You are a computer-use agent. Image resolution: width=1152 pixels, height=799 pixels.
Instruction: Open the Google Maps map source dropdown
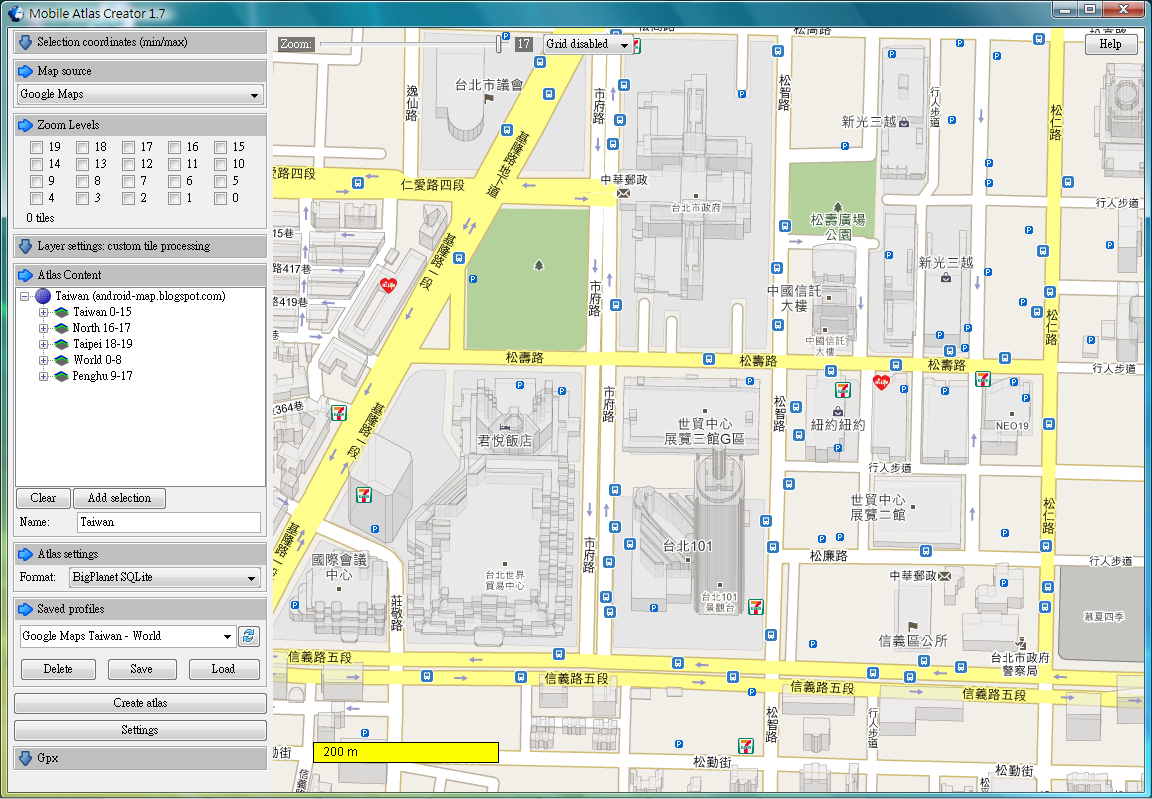[x=254, y=95]
